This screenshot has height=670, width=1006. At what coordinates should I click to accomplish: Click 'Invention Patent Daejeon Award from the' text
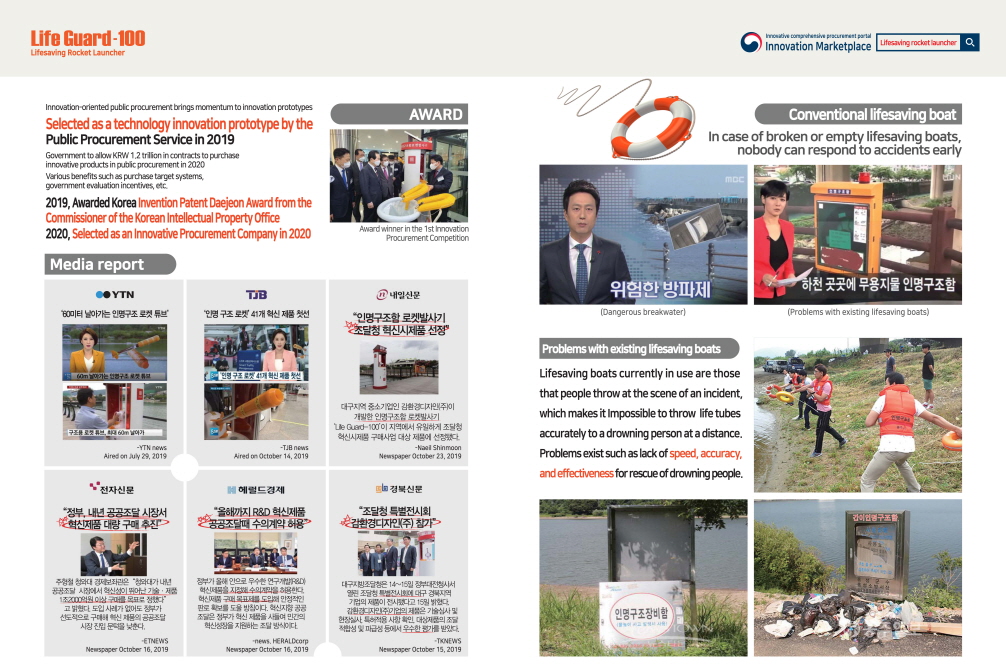tap(225, 203)
